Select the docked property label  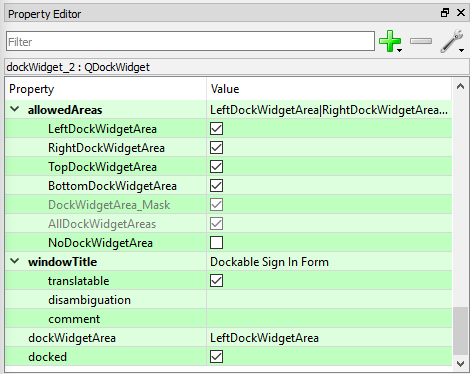(48, 357)
